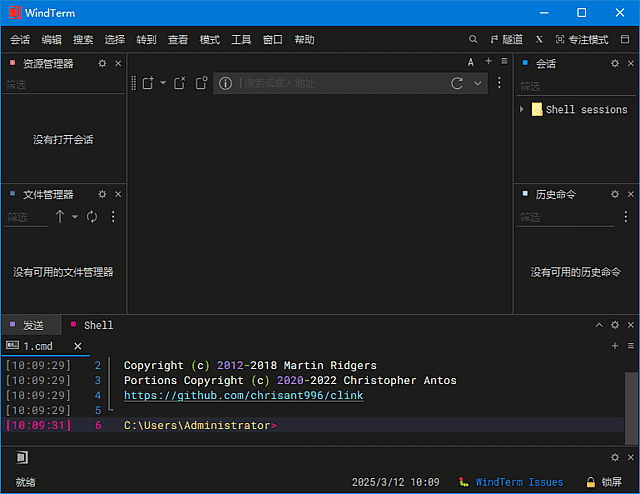Screen dimensions: 640x494
Task: Refresh the 文件管理器 listing
Action: [x=92, y=216]
